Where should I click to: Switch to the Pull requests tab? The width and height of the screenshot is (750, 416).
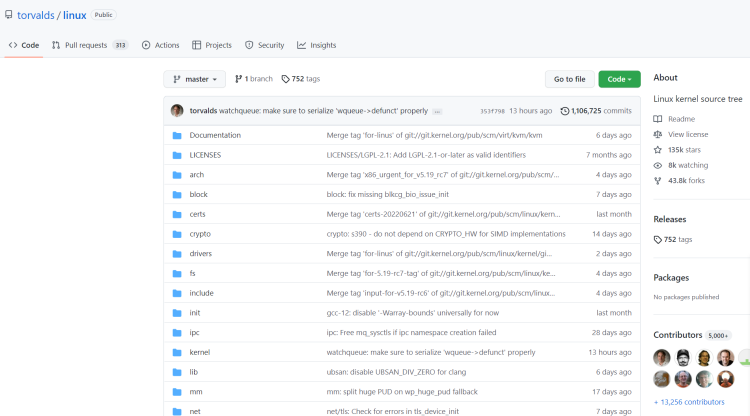point(78,45)
